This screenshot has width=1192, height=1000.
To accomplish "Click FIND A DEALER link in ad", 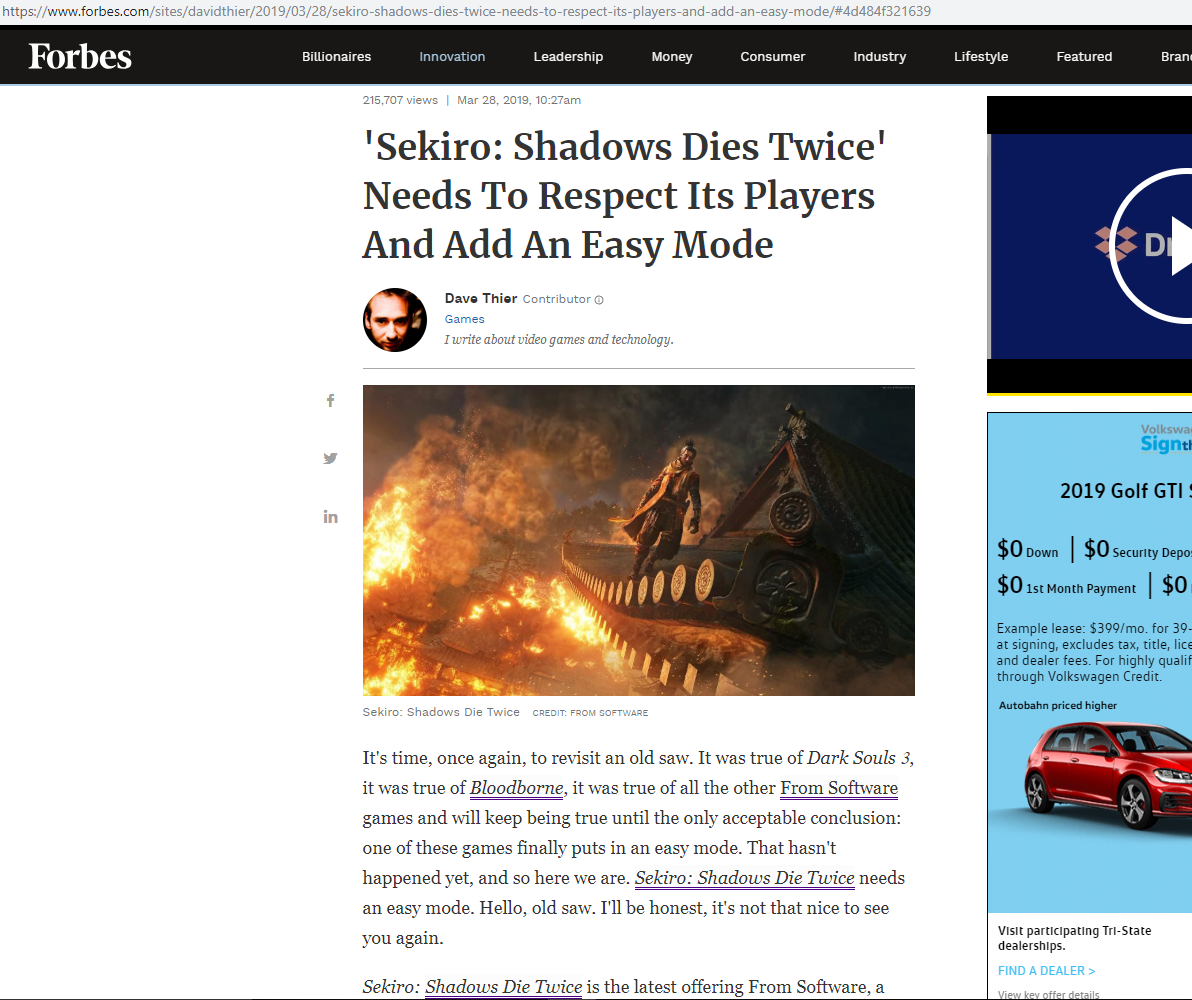I will tap(1046, 970).
